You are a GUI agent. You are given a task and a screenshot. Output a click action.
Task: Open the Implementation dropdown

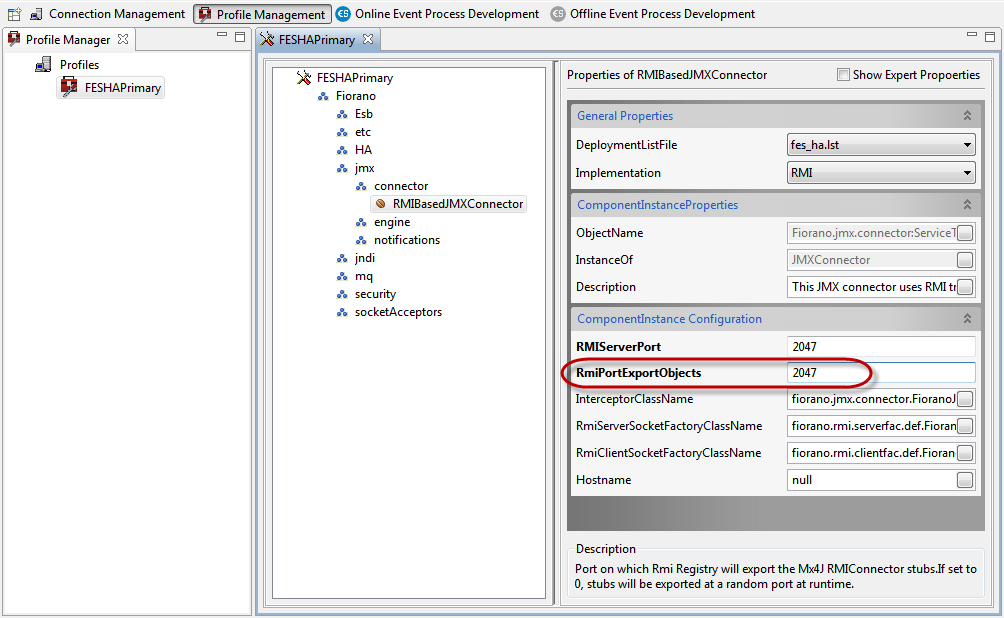880,173
